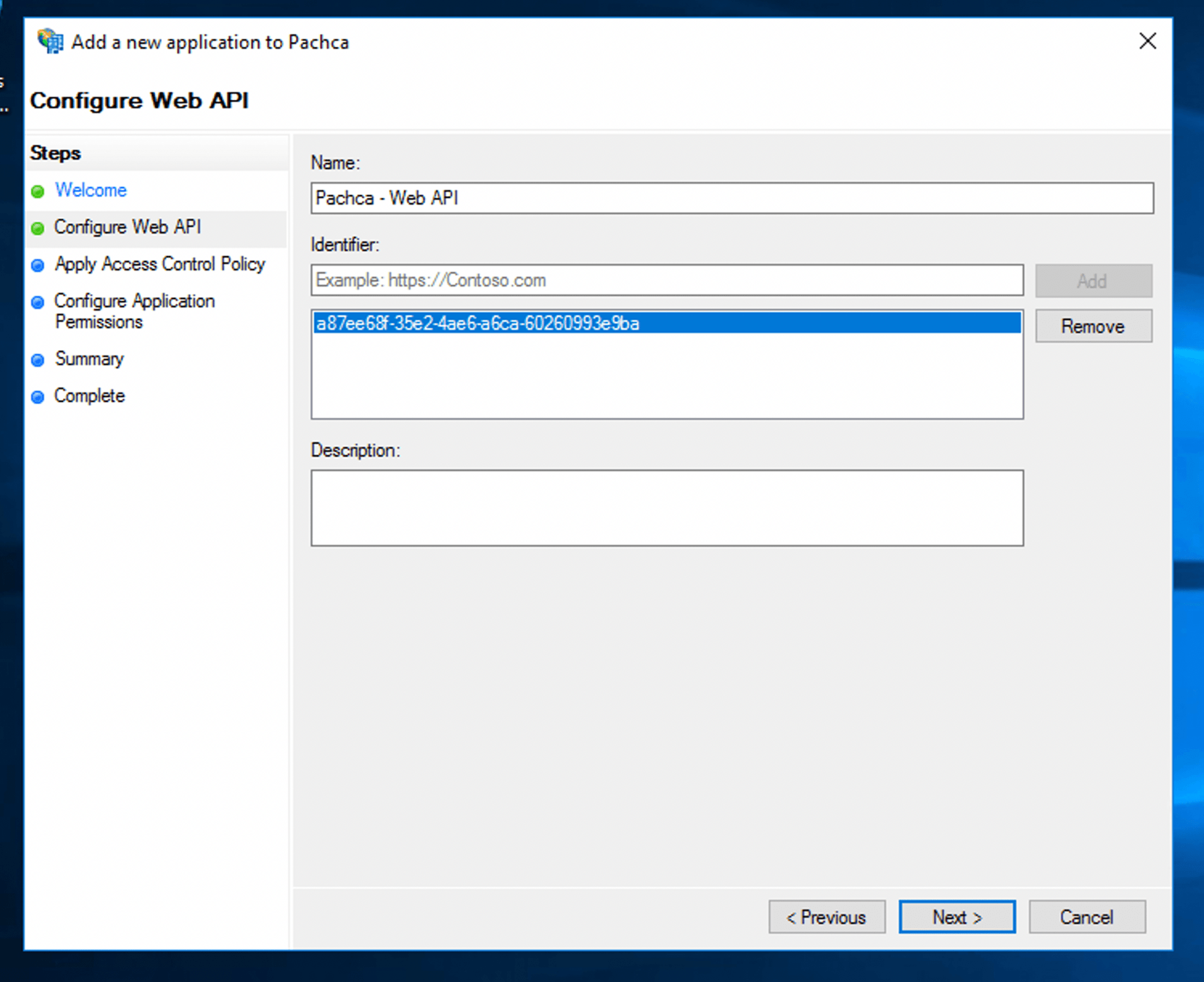Select the Configure Web API step
Image resolution: width=1204 pixels, height=982 pixels.
tap(128, 227)
